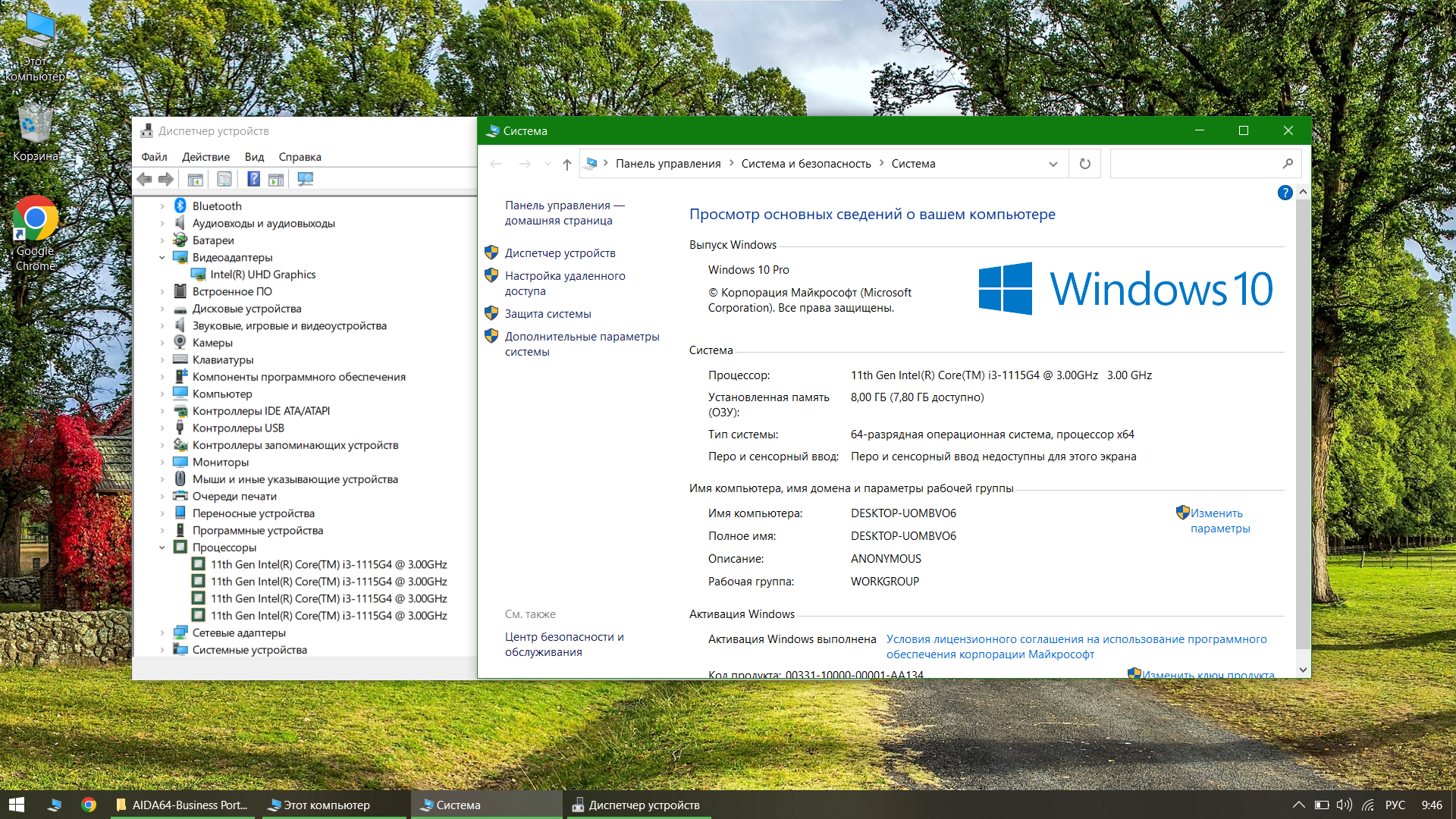Click the blue Help question mark toolbar icon
The image size is (1456, 819).
(253, 180)
